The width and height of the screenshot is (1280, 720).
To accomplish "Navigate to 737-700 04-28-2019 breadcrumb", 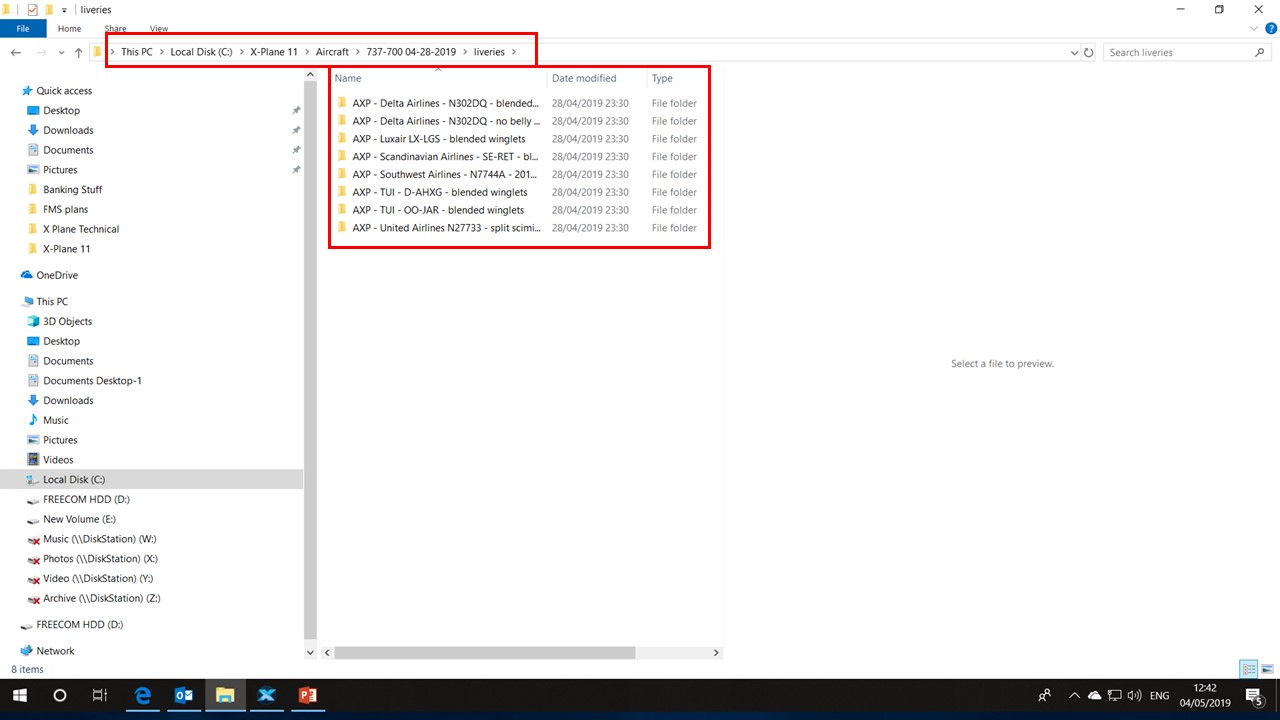I will [x=411, y=52].
